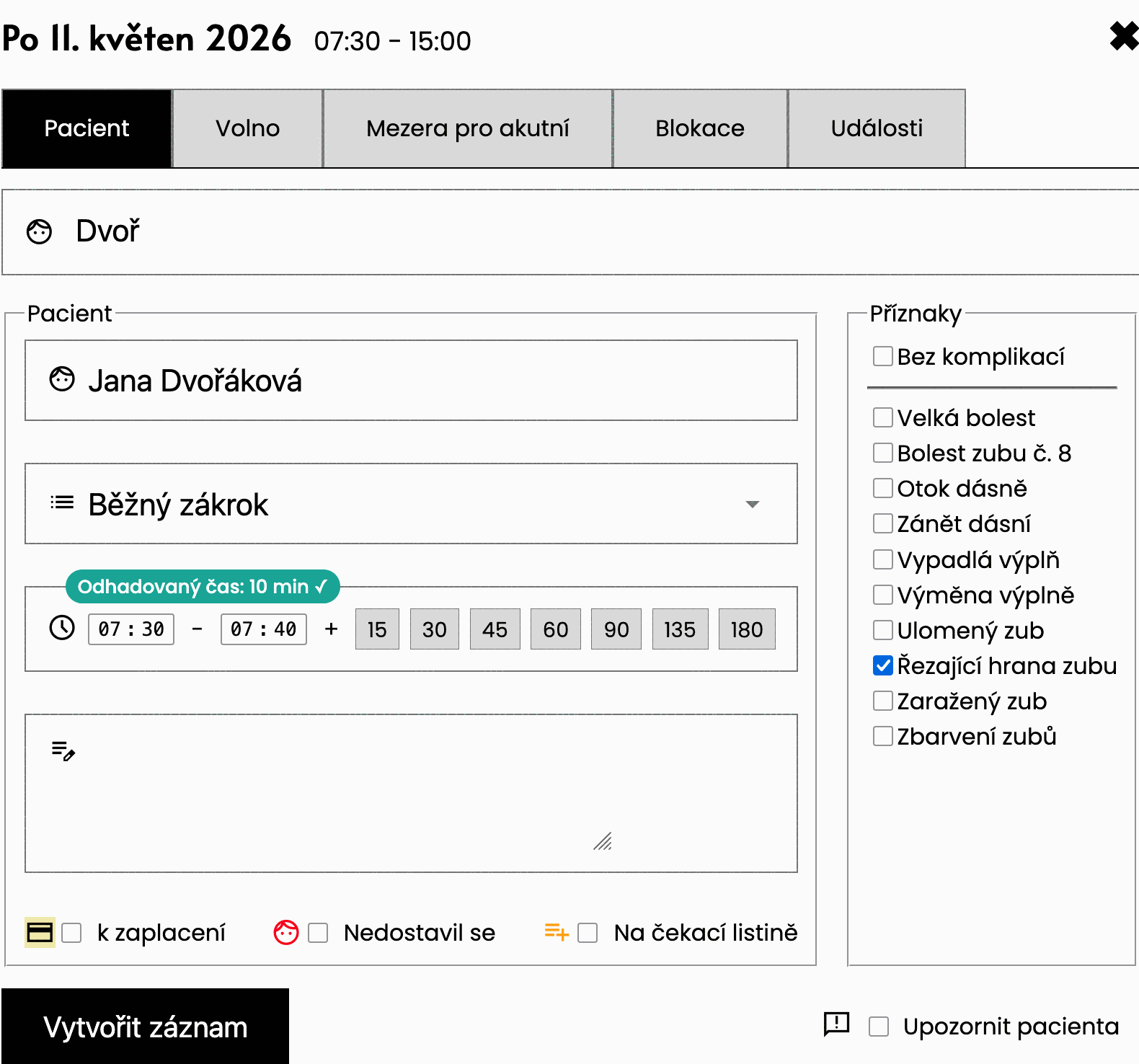
Task: Click the note edit icon in the notes box
Action: pos(63,750)
